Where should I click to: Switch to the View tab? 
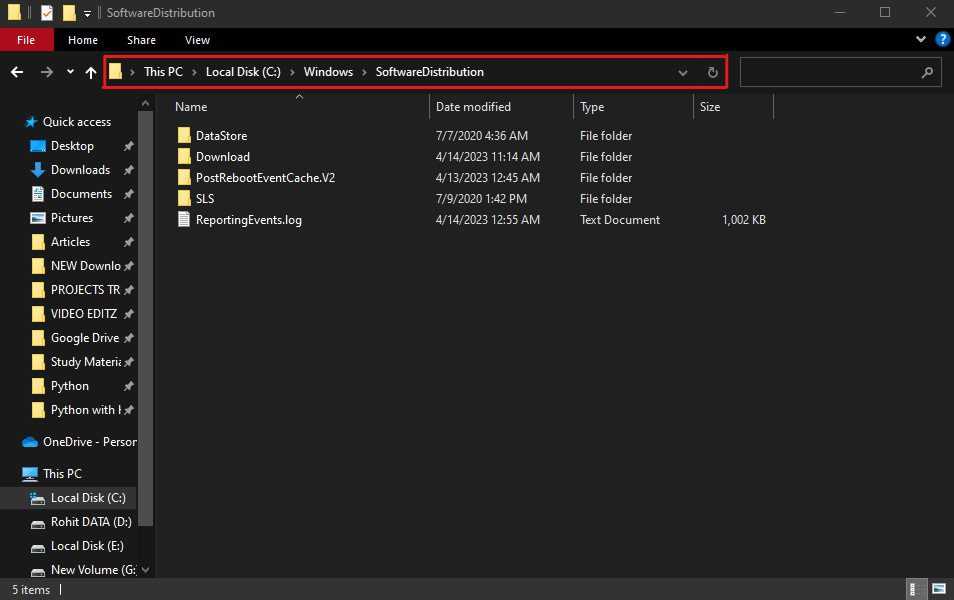[x=197, y=40]
